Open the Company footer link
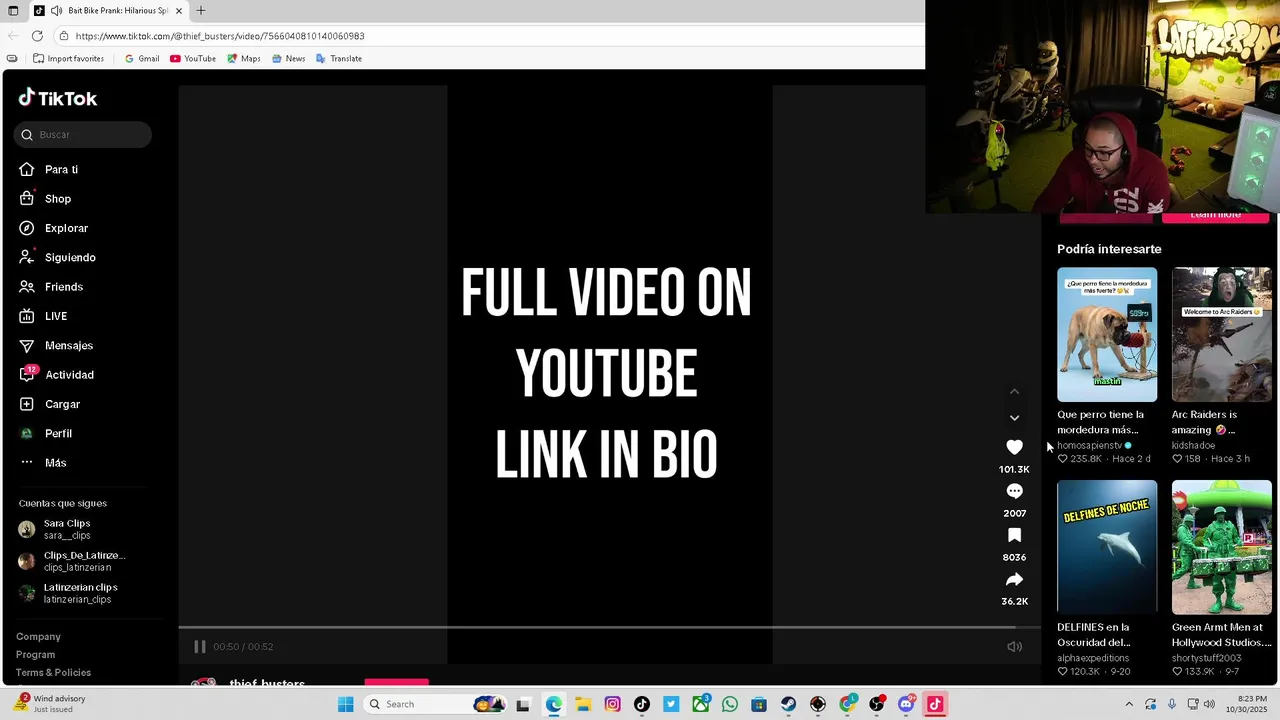 click(38, 637)
